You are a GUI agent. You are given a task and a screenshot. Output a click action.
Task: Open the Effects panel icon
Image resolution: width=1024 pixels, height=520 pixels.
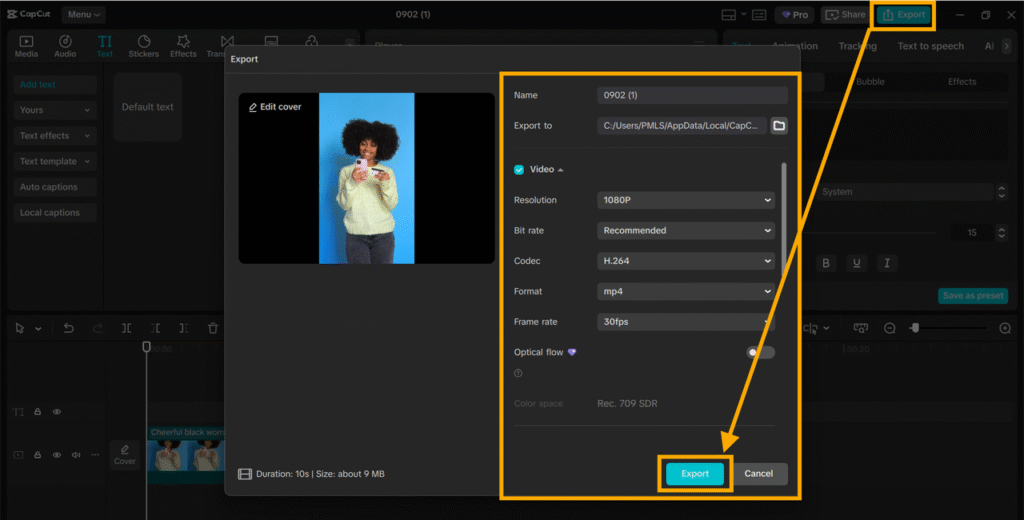tap(183, 46)
